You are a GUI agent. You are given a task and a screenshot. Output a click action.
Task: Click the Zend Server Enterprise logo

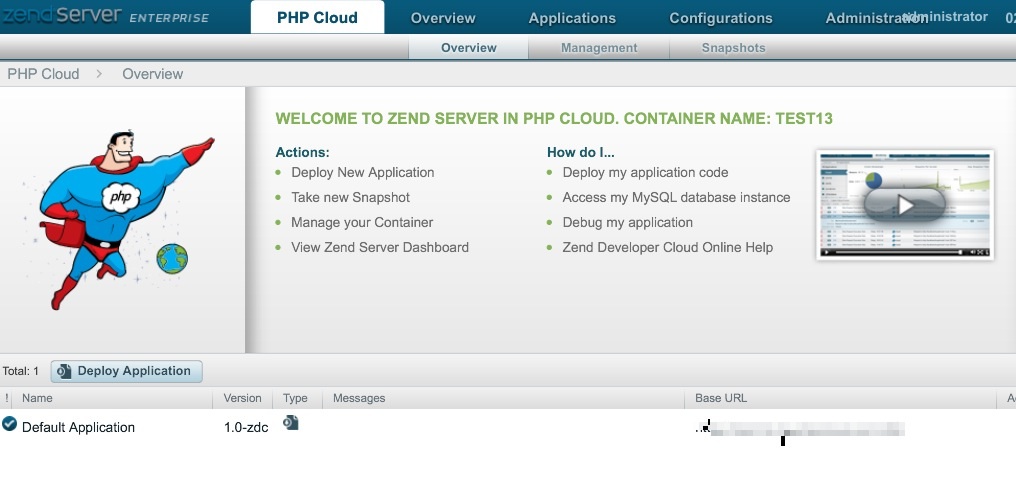pyautogui.click(x=105, y=16)
